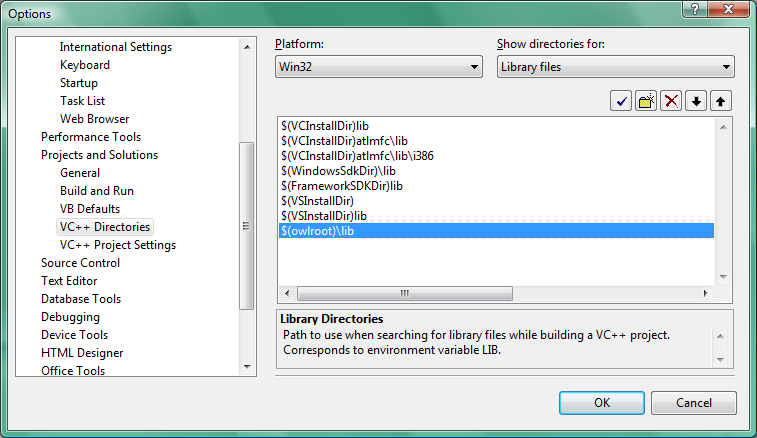Delete selected entry with red X icon
The image size is (757, 438).
pos(671,101)
